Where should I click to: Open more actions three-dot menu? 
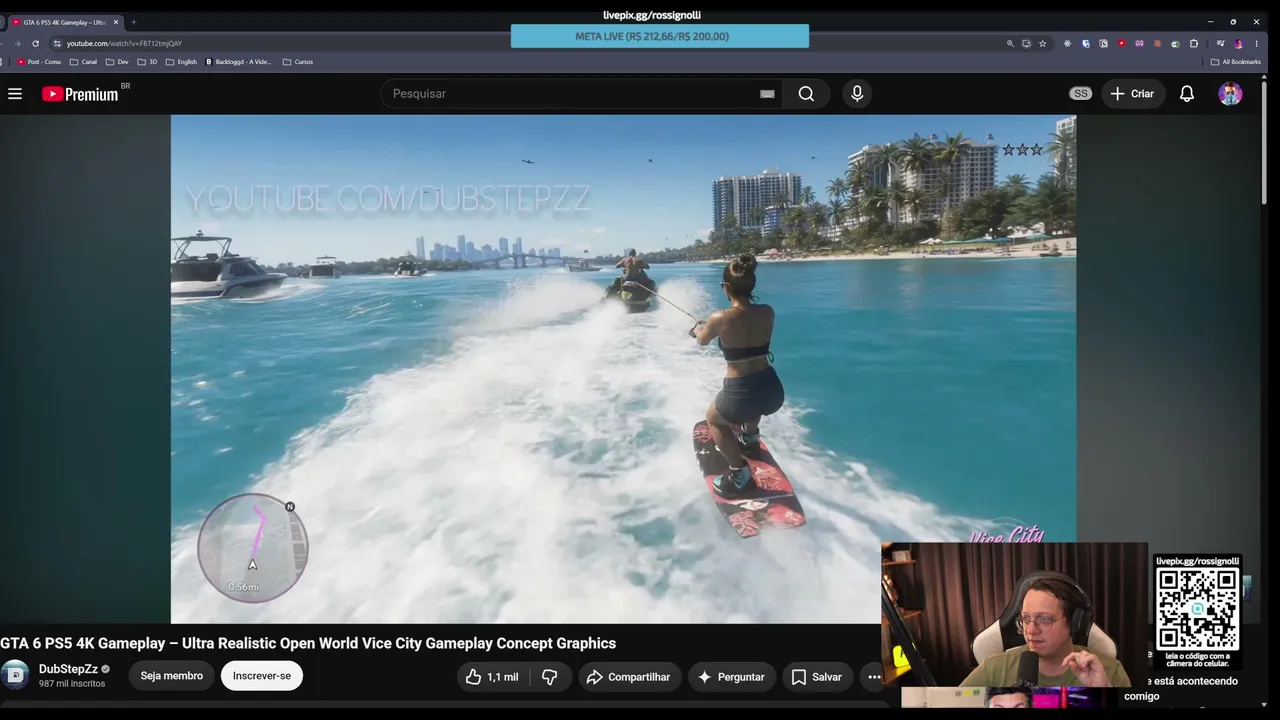click(x=874, y=677)
